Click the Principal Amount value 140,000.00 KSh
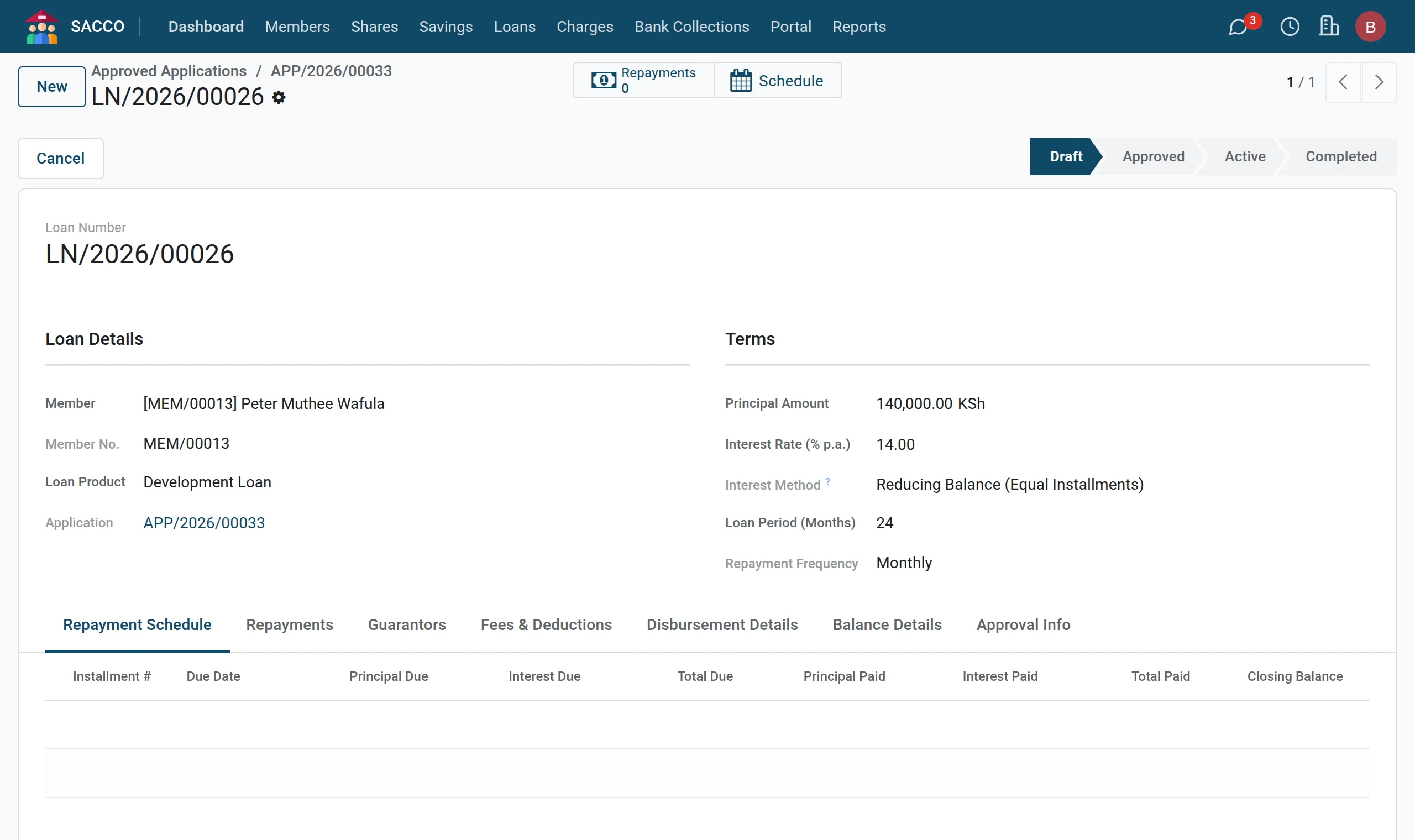This screenshot has height=840, width=1415. pos(930,403)
